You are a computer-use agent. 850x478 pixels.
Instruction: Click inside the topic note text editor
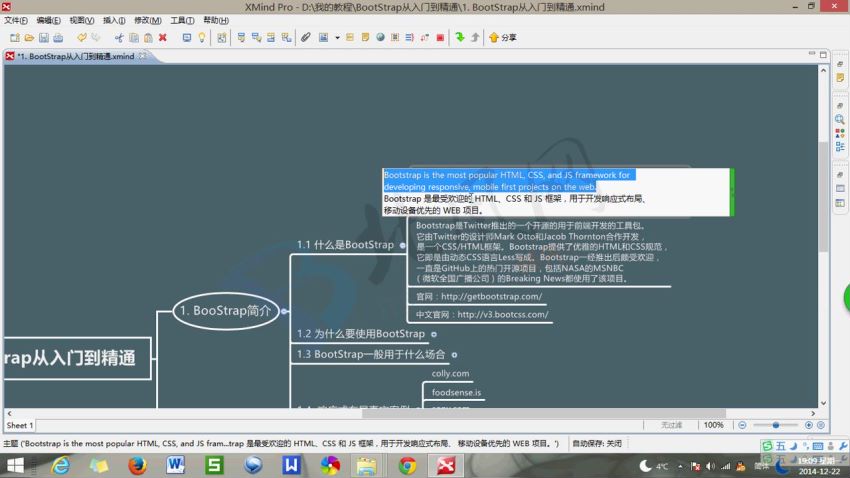(556, 192)
